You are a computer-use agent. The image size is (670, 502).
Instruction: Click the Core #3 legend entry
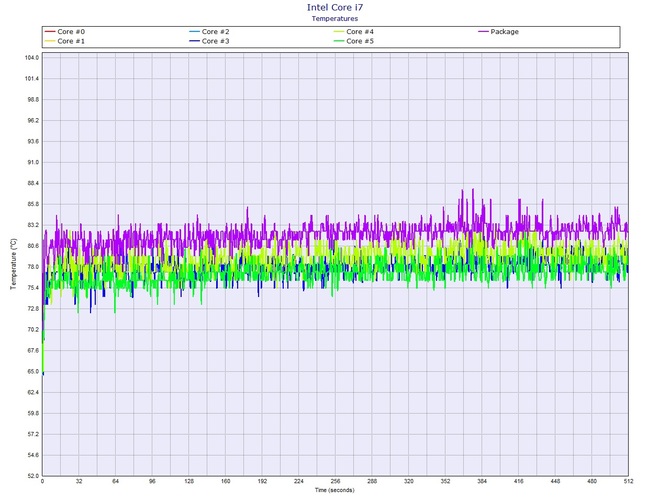pos(209,41)
